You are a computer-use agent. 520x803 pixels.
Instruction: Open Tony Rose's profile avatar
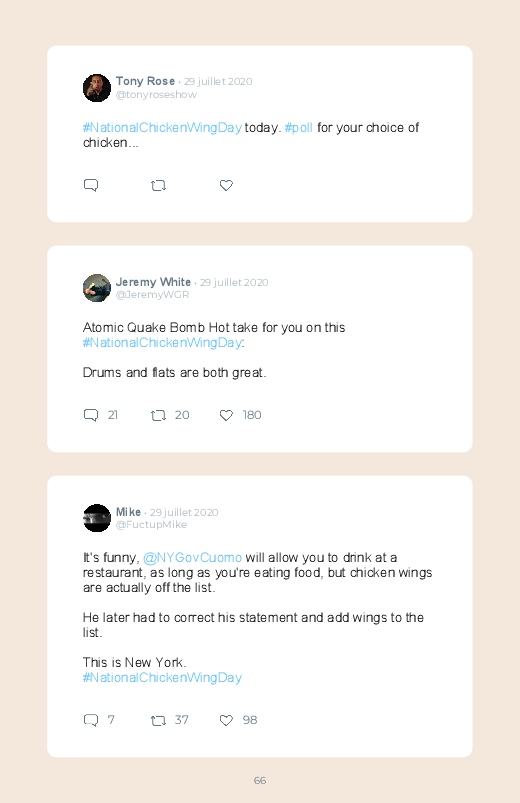(97, 88)
